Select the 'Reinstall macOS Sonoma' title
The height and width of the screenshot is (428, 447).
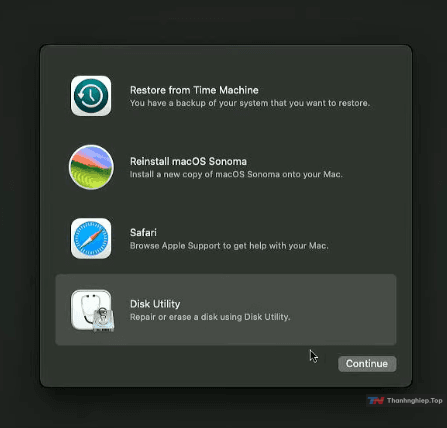[188, 161]
